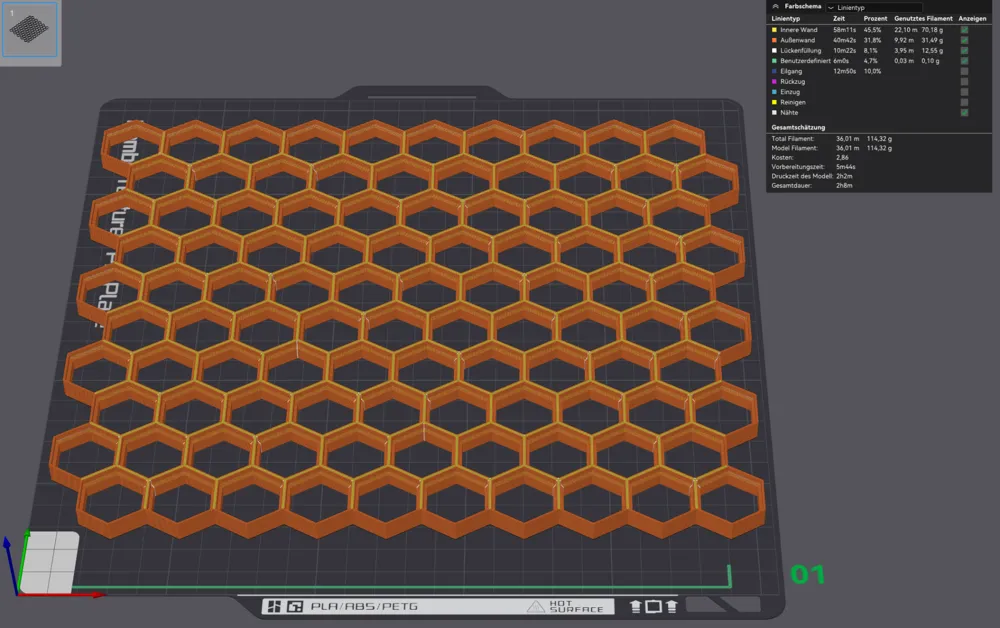1000x628 pixels.
Task: Click the dark blue Eilgang color swatch
Action: (x=774, y=71)
